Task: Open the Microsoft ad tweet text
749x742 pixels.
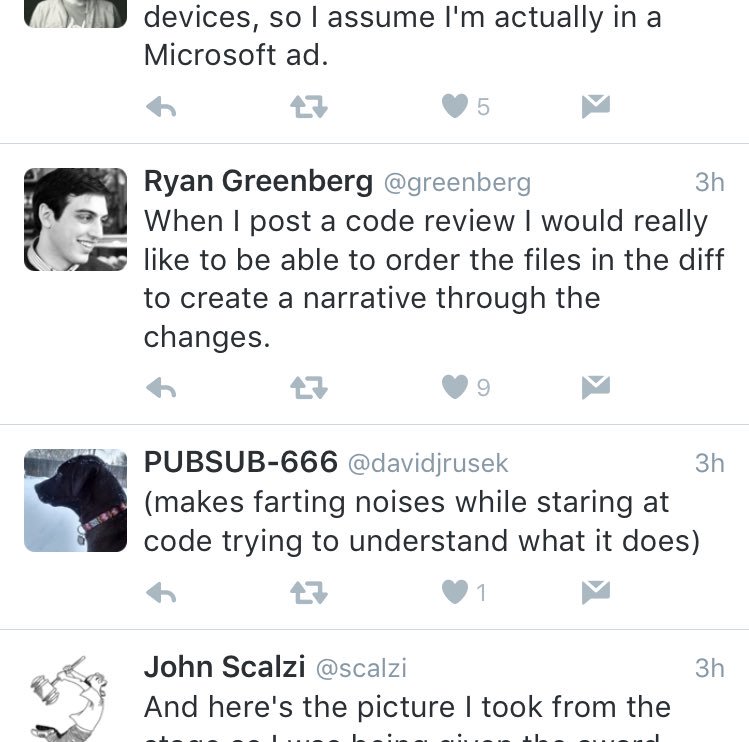Action: (x=402, y=36)
